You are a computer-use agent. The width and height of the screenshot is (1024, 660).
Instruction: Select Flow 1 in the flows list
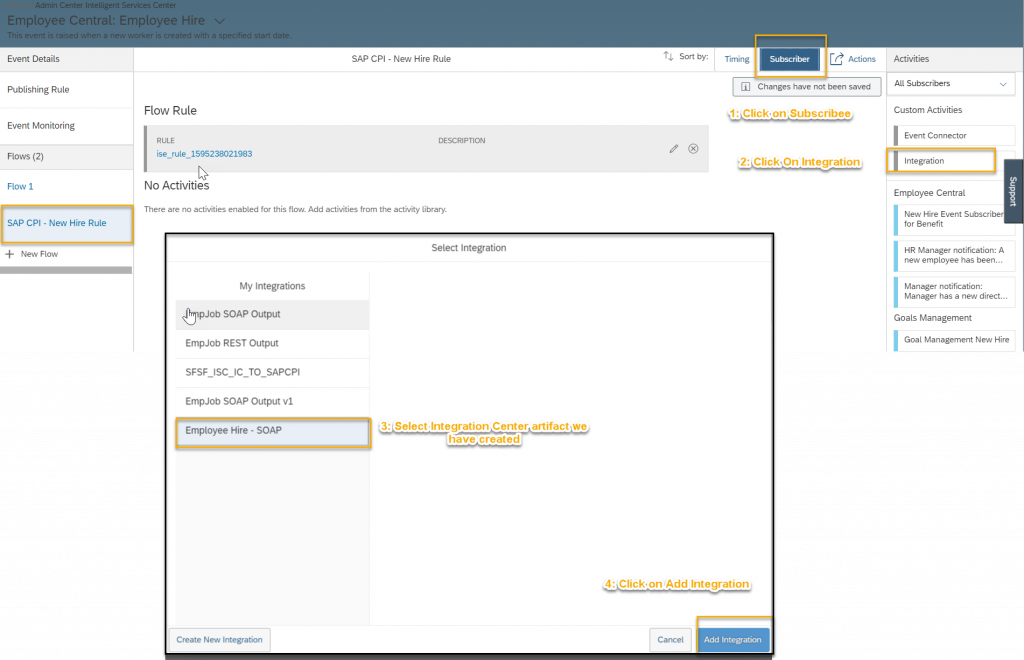tap(67, 187)
